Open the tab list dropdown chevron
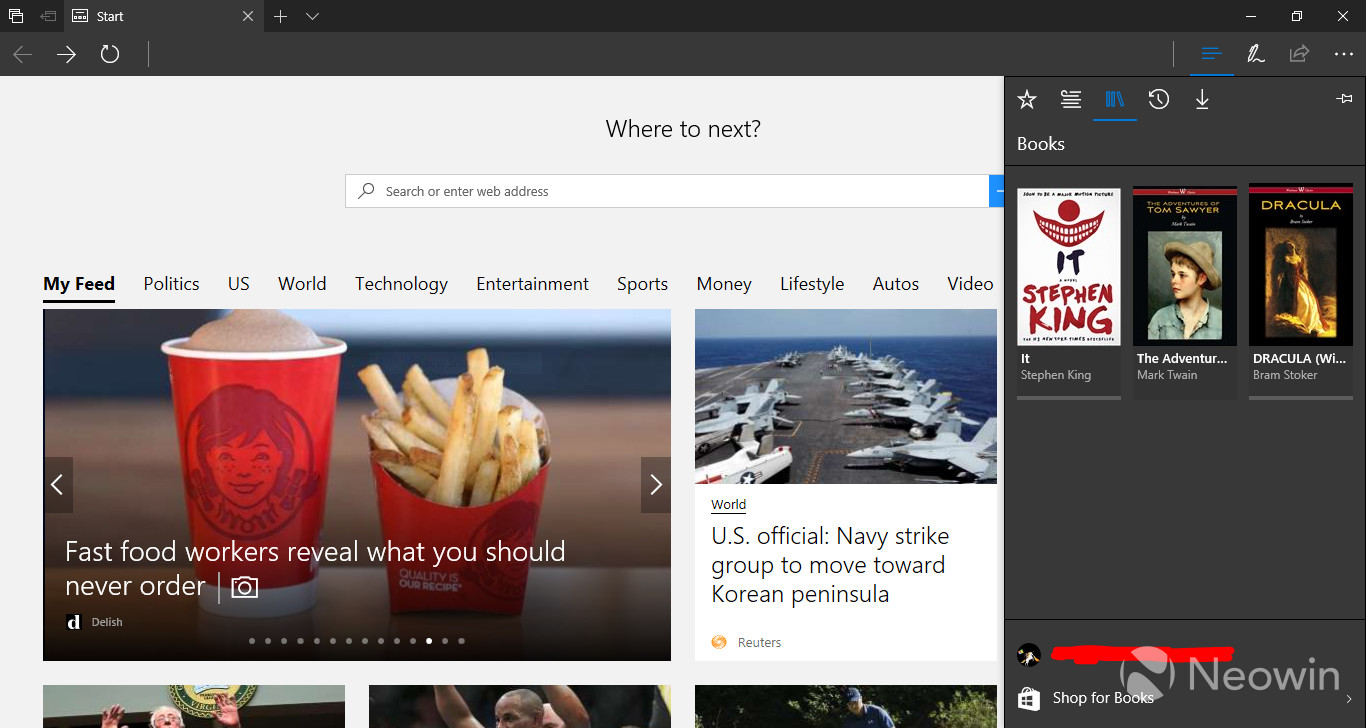Screen dimensions: 1366x728 click(313, 16)
